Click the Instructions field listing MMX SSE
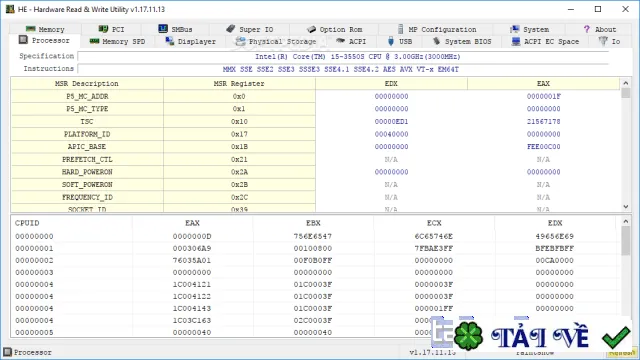Image resolution: width=640 pixels, height=360 pixels. pos(343,69)
